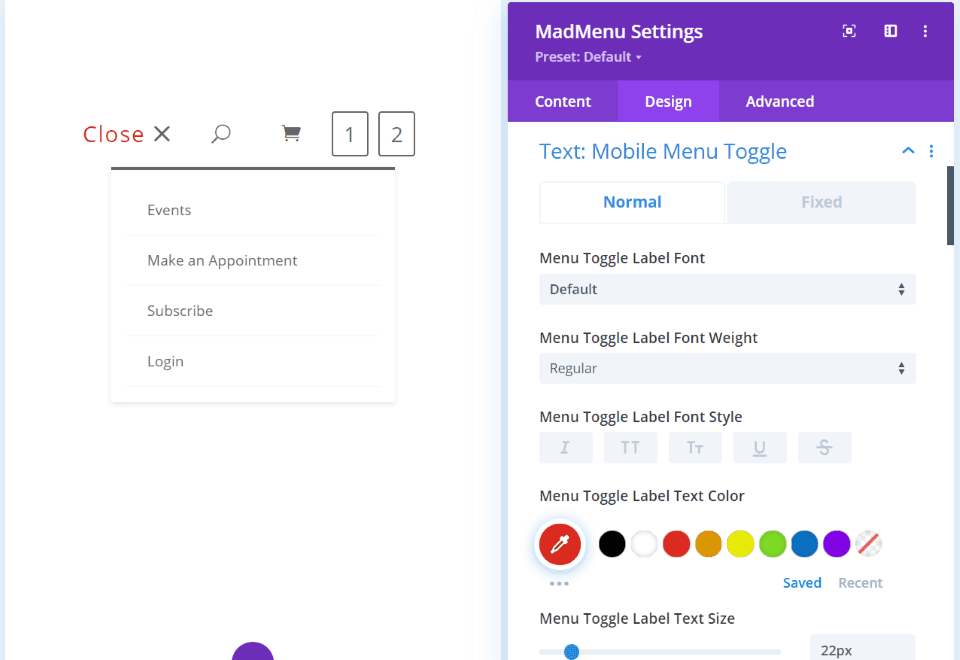Click the search magnifier icon in menu
This screenshot has width=960, height=660.
tap(221, 133)
